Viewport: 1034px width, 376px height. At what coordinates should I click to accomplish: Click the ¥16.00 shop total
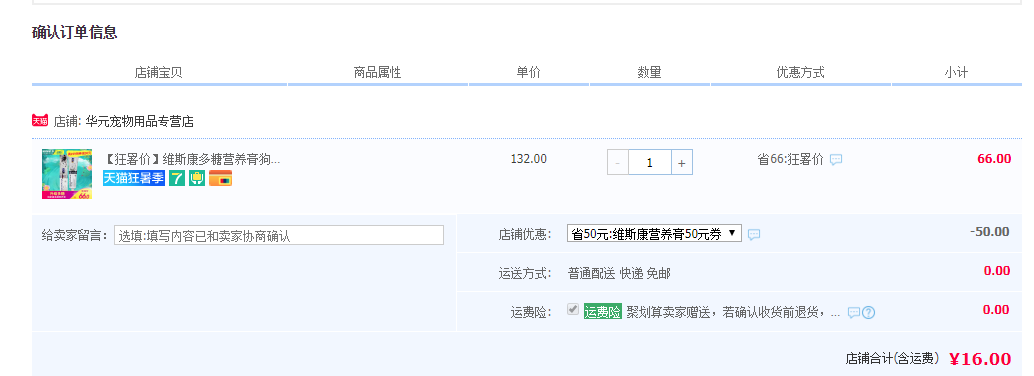pyautogui.click(x=980, y=359)
